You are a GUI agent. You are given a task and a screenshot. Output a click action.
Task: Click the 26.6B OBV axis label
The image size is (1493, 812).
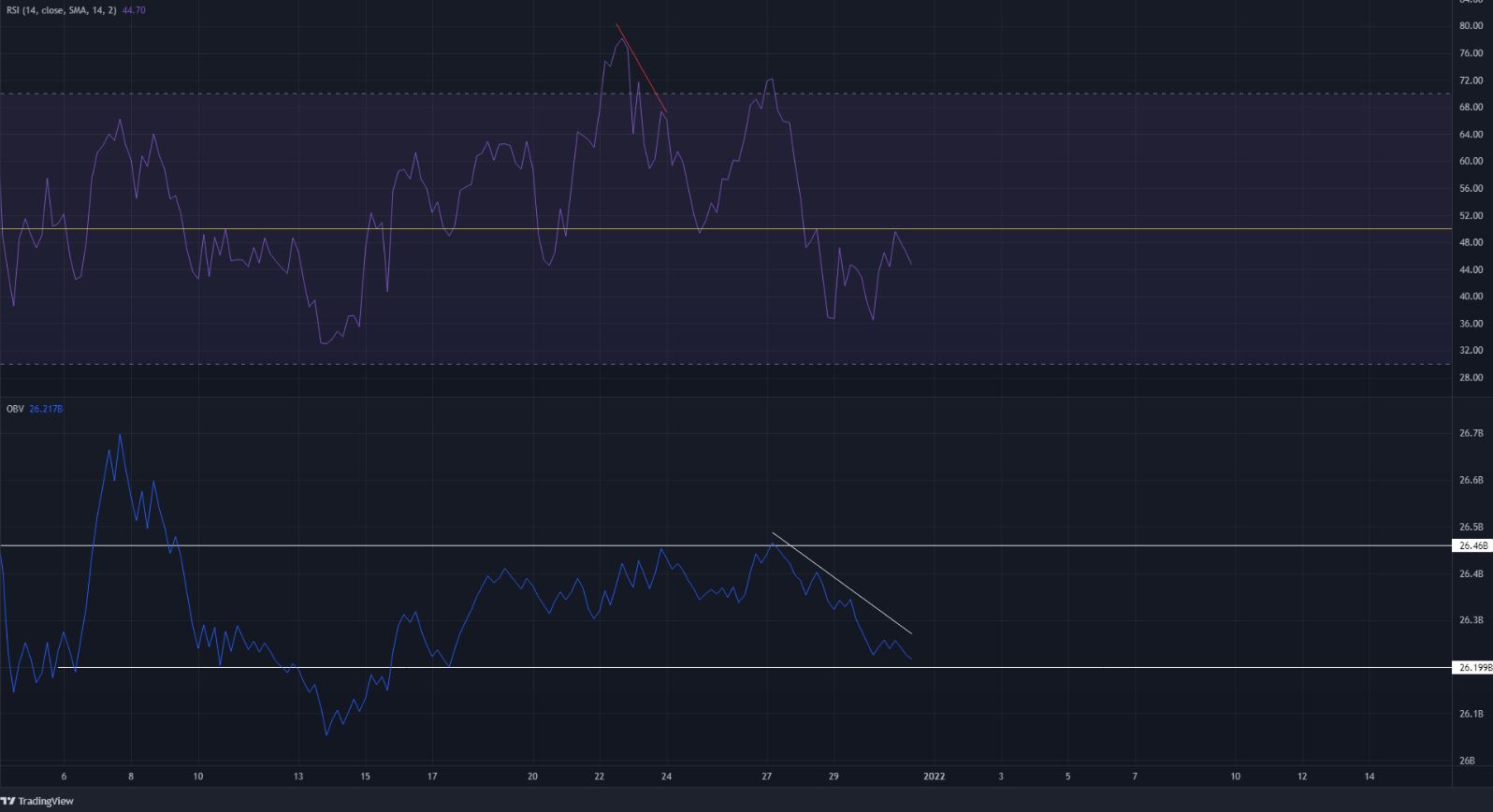click(x=1471, y=480)
